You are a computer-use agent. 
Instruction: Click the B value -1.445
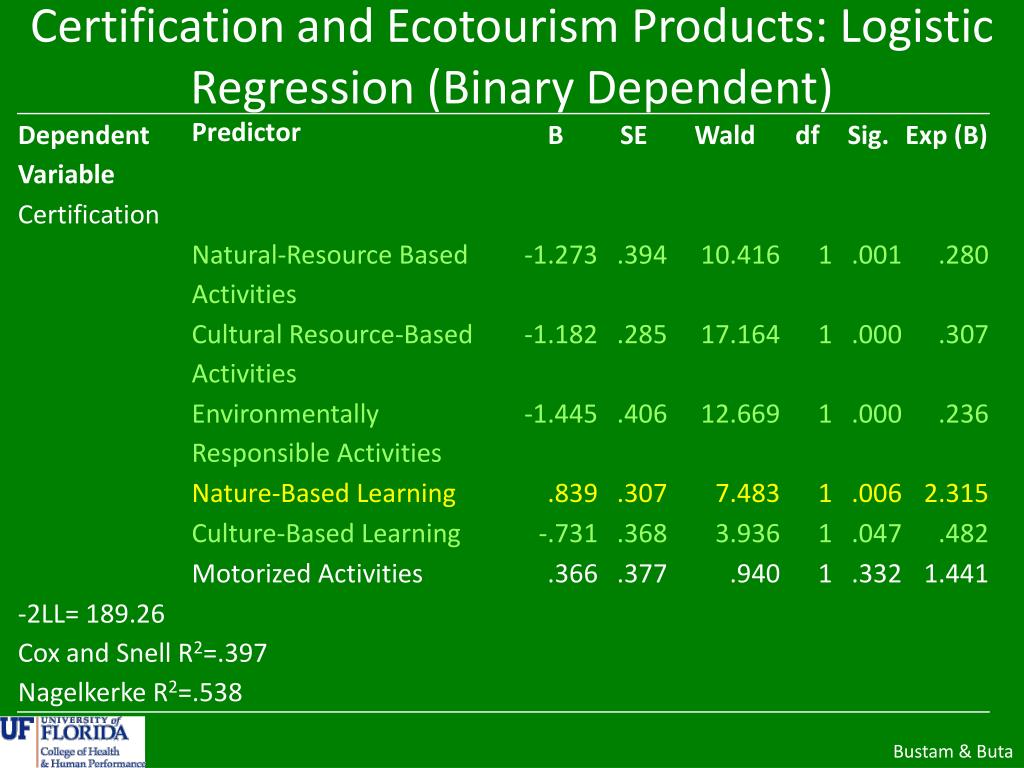(x=560, y=414)
